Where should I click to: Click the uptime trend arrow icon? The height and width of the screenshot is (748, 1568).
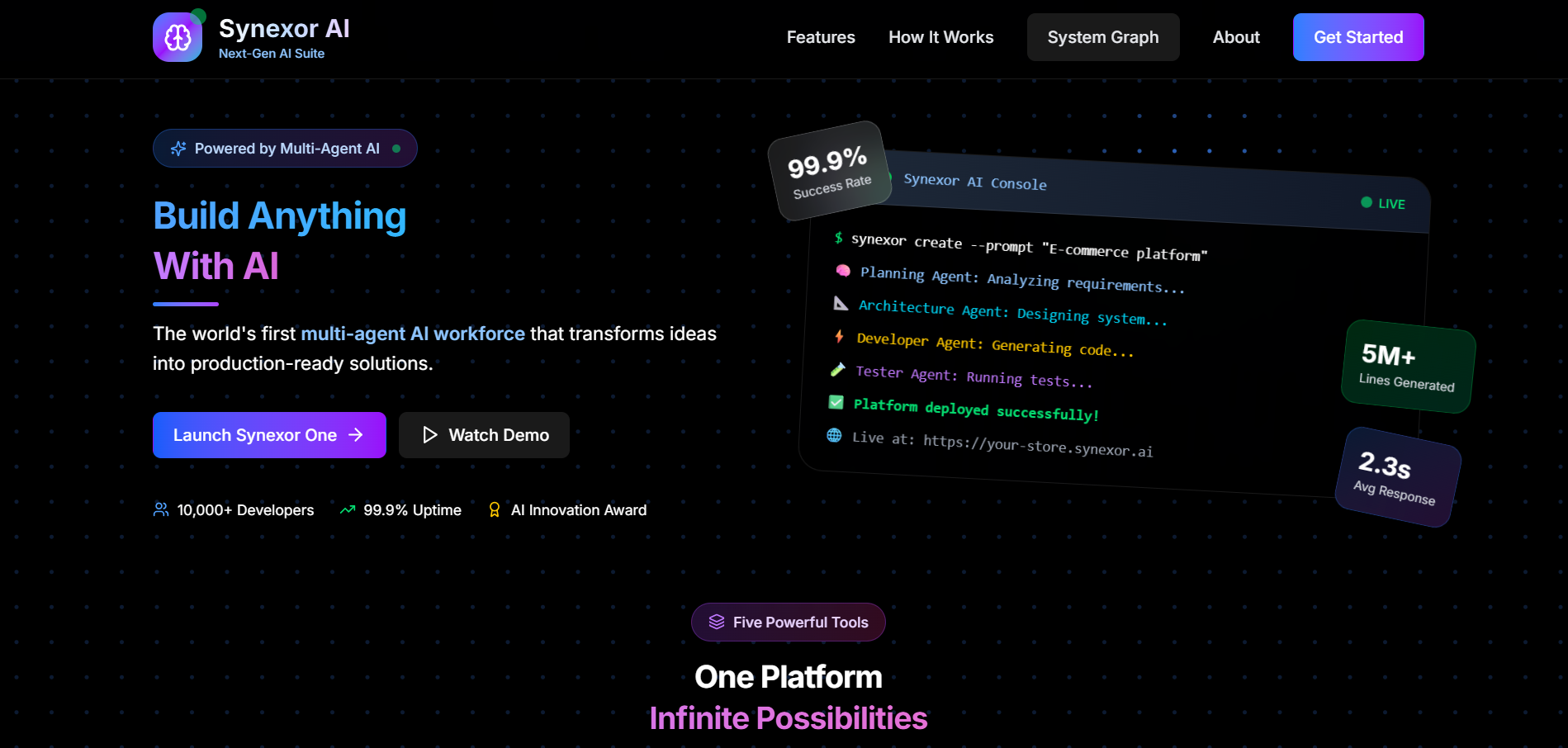click(347, 510)
